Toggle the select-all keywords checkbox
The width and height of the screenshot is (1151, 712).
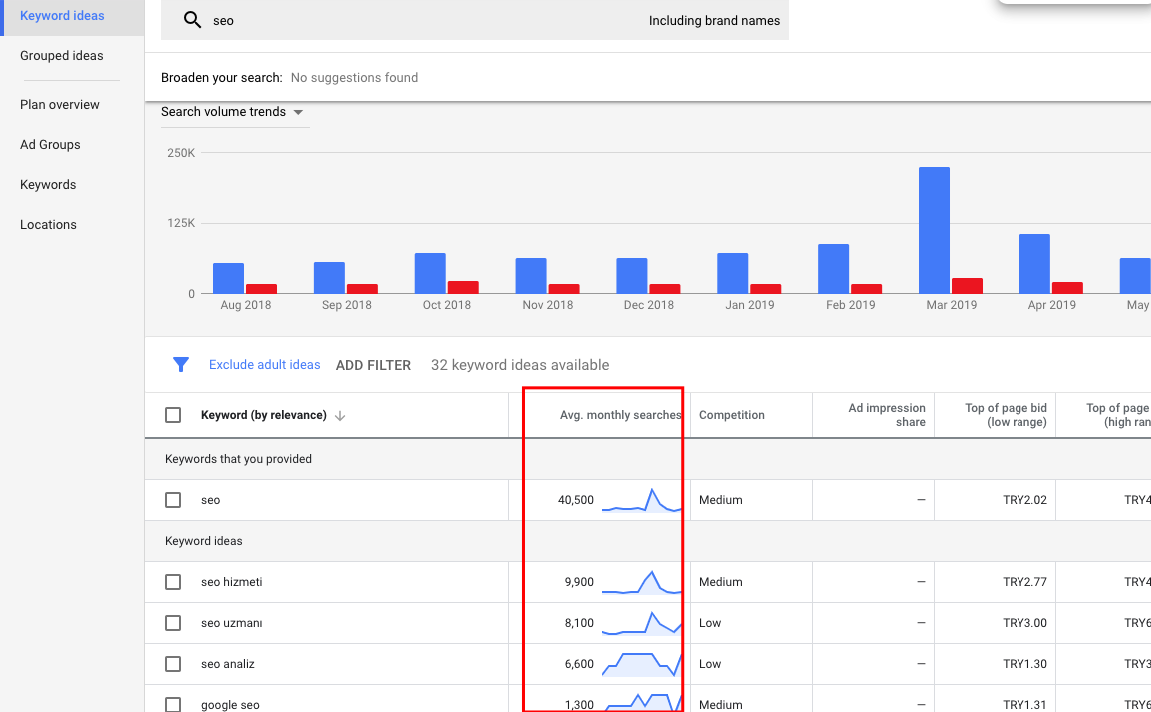point(173,415)
